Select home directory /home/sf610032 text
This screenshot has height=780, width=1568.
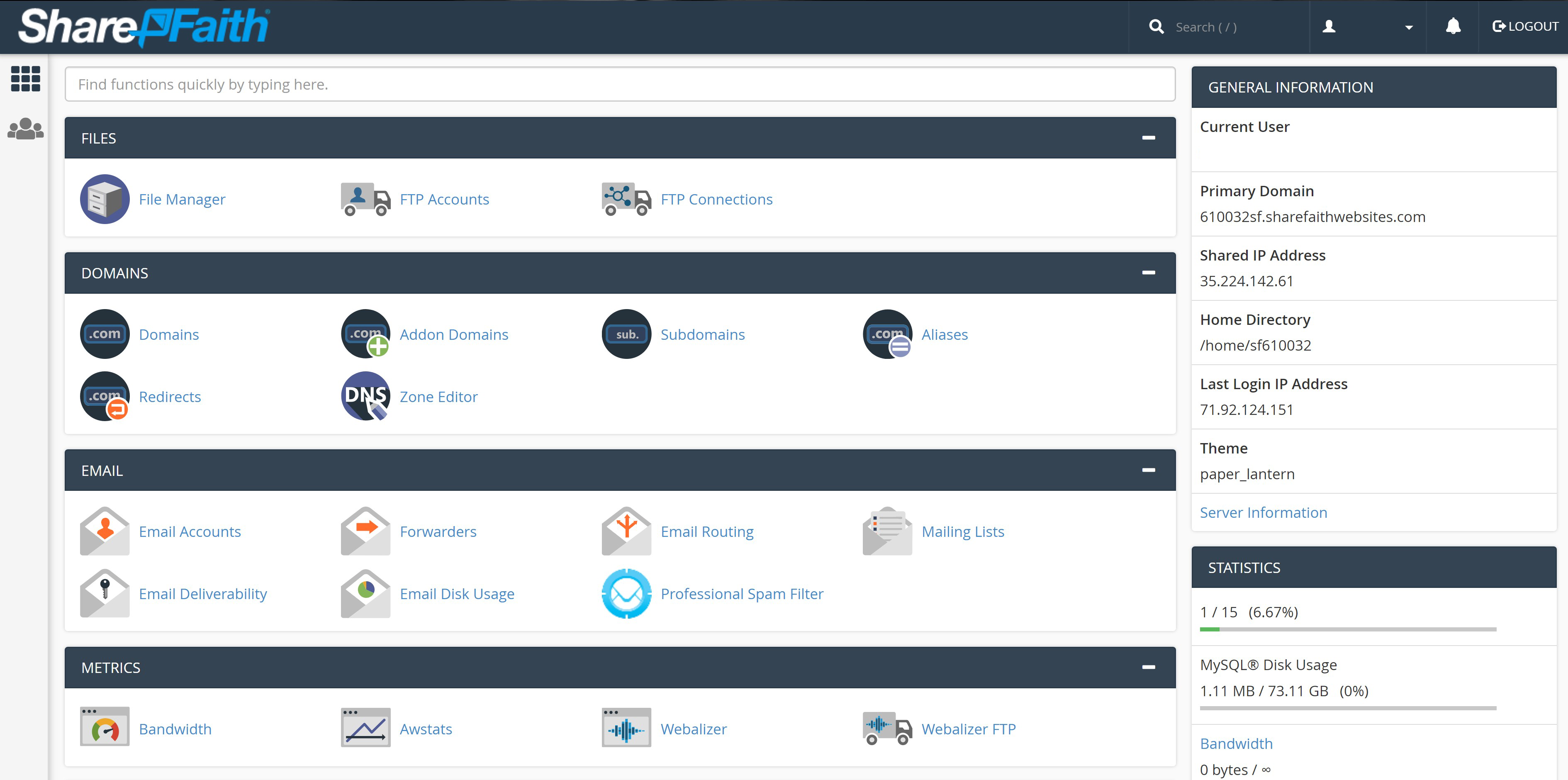[1255, 346]
